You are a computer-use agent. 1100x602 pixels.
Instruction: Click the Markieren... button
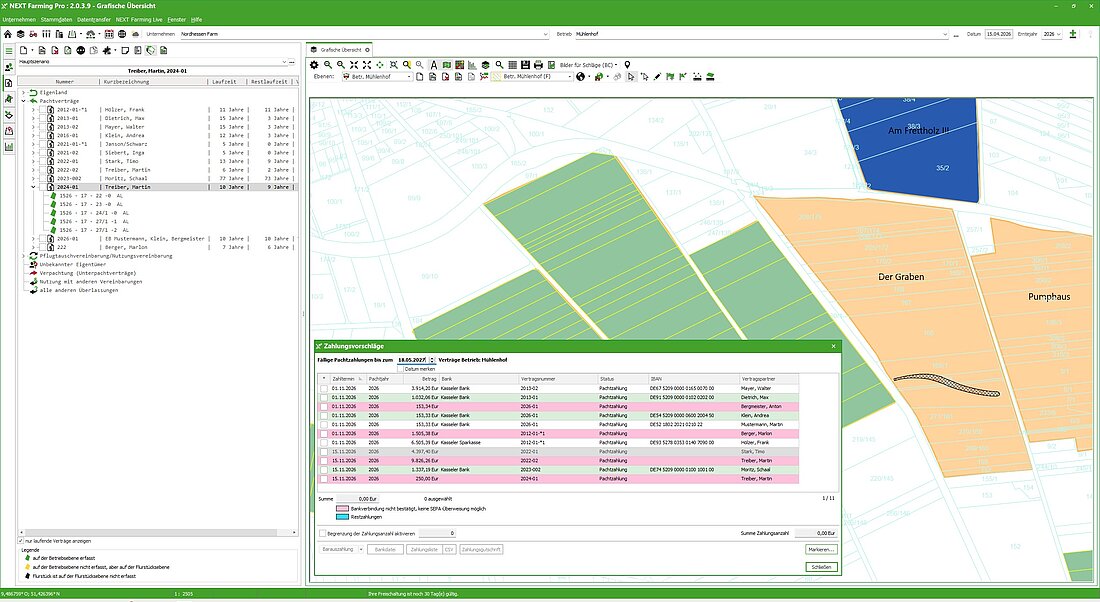[820, 550]
